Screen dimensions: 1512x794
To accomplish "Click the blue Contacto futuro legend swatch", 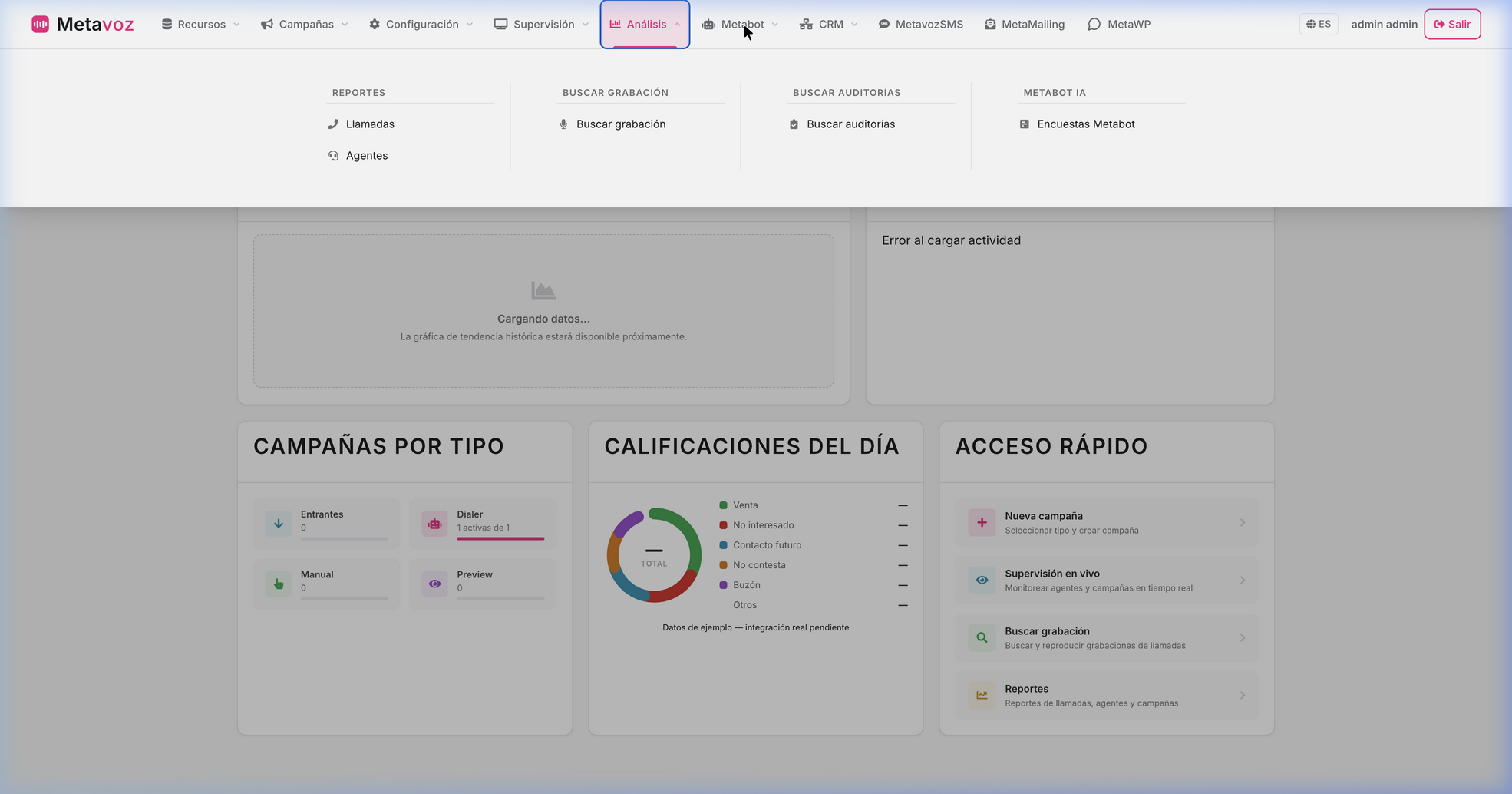I will point(723,545).
